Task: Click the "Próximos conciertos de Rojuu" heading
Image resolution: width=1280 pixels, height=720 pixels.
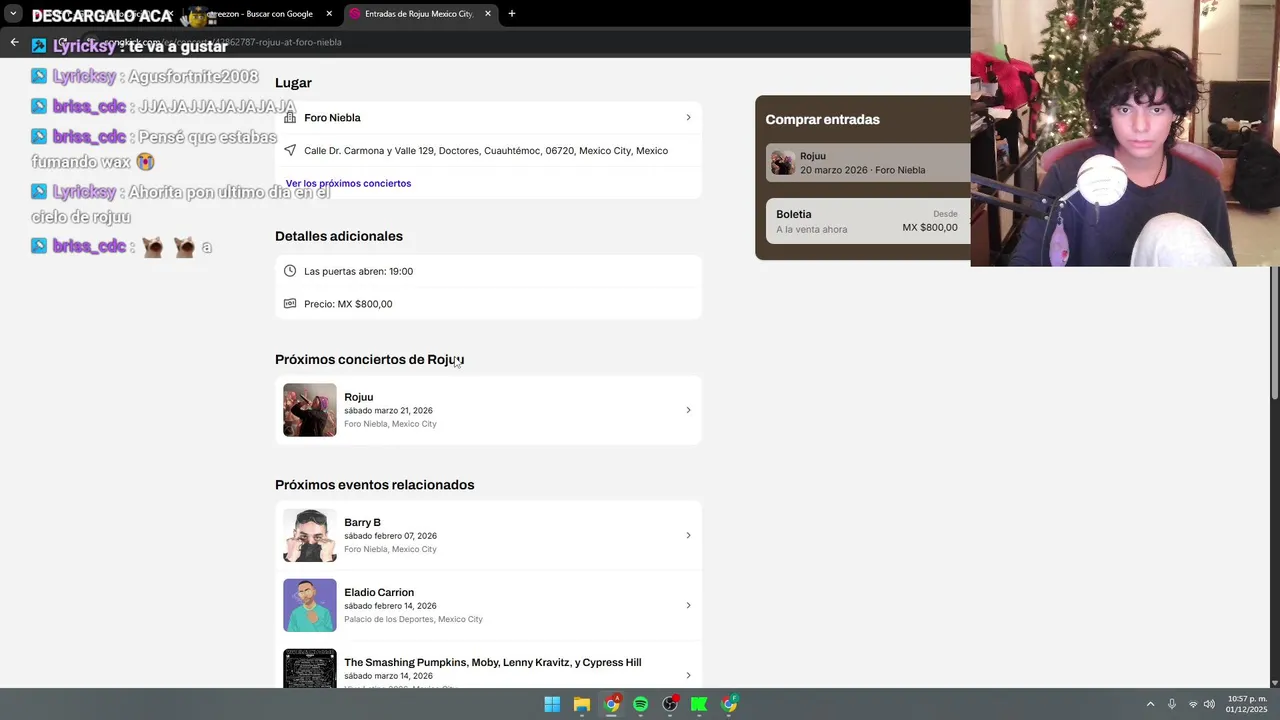Action: pos(370,359)
